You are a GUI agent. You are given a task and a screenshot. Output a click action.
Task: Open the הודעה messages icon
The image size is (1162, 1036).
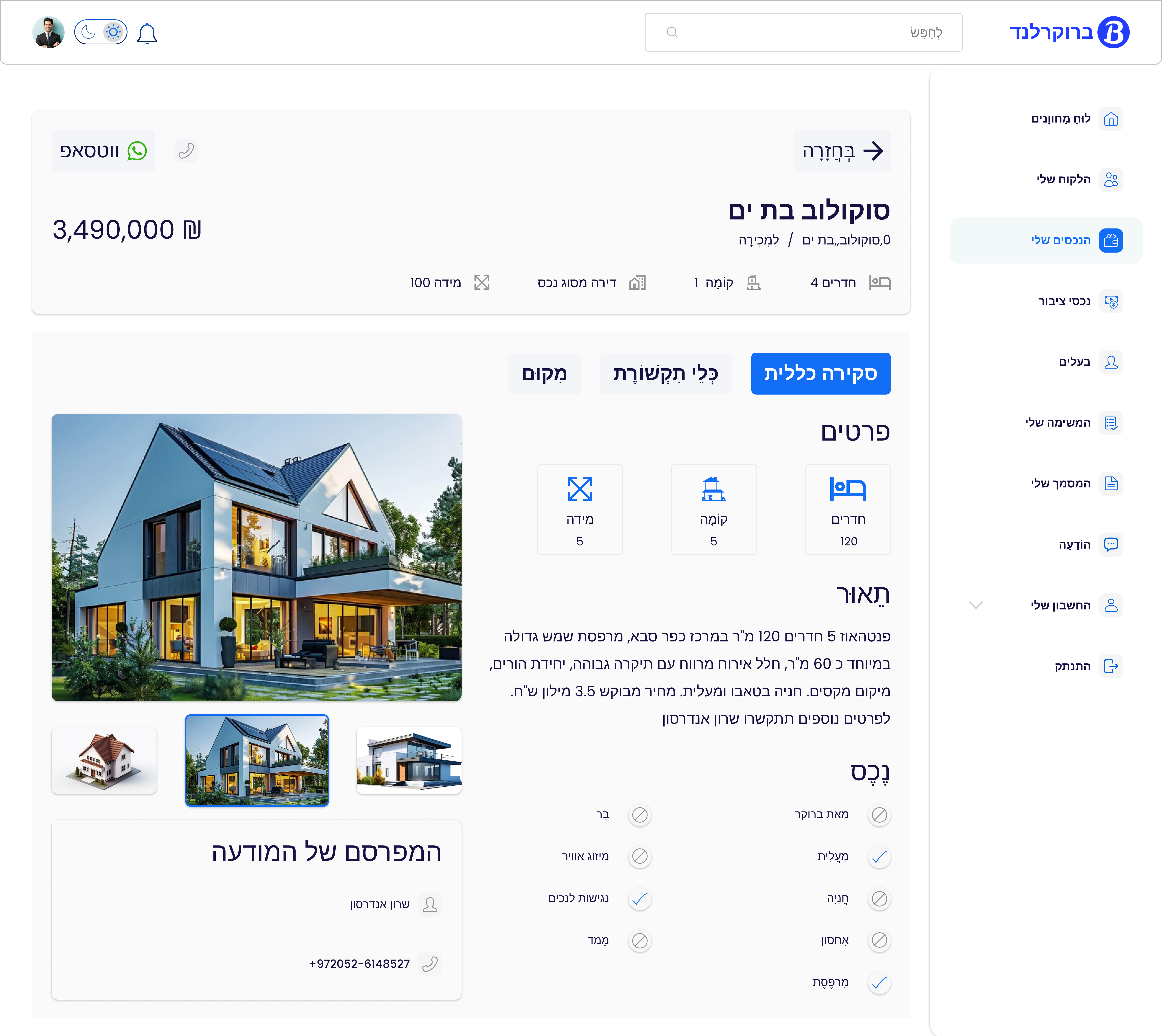point(1111,544)
